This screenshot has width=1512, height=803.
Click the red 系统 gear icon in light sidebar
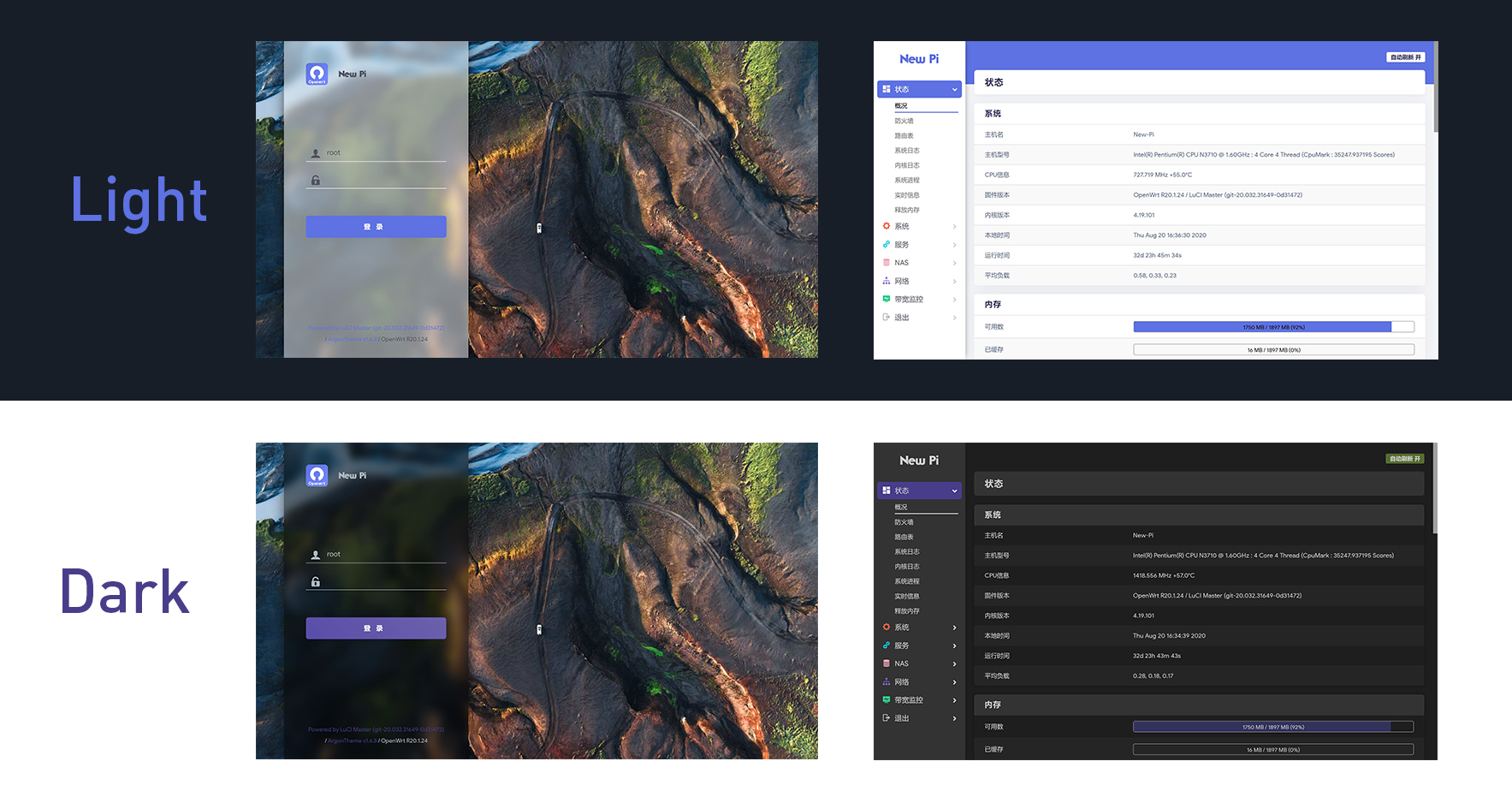(886, 226)
